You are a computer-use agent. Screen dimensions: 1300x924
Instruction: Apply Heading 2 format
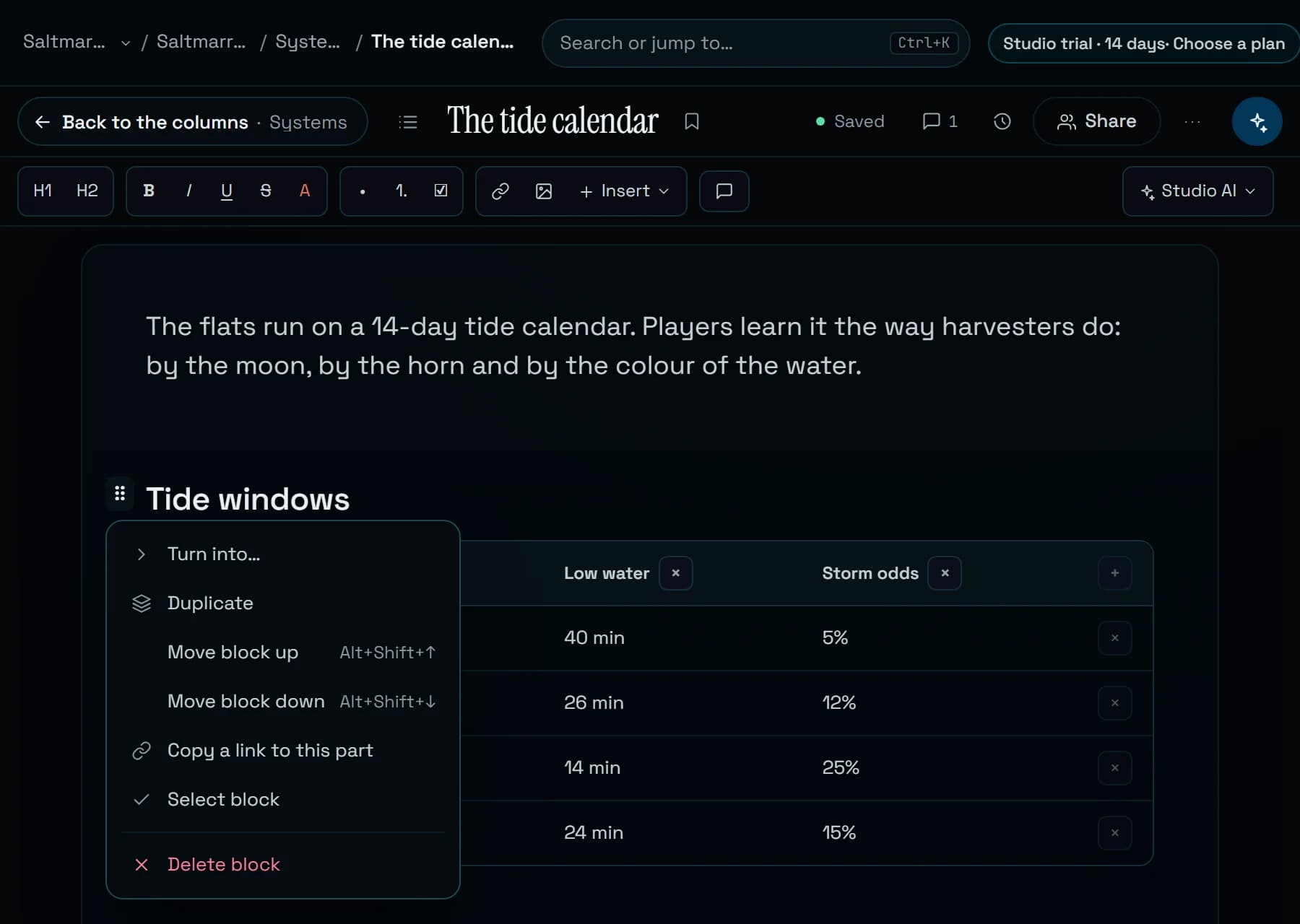pyautogui.click(x=87, y=191)
